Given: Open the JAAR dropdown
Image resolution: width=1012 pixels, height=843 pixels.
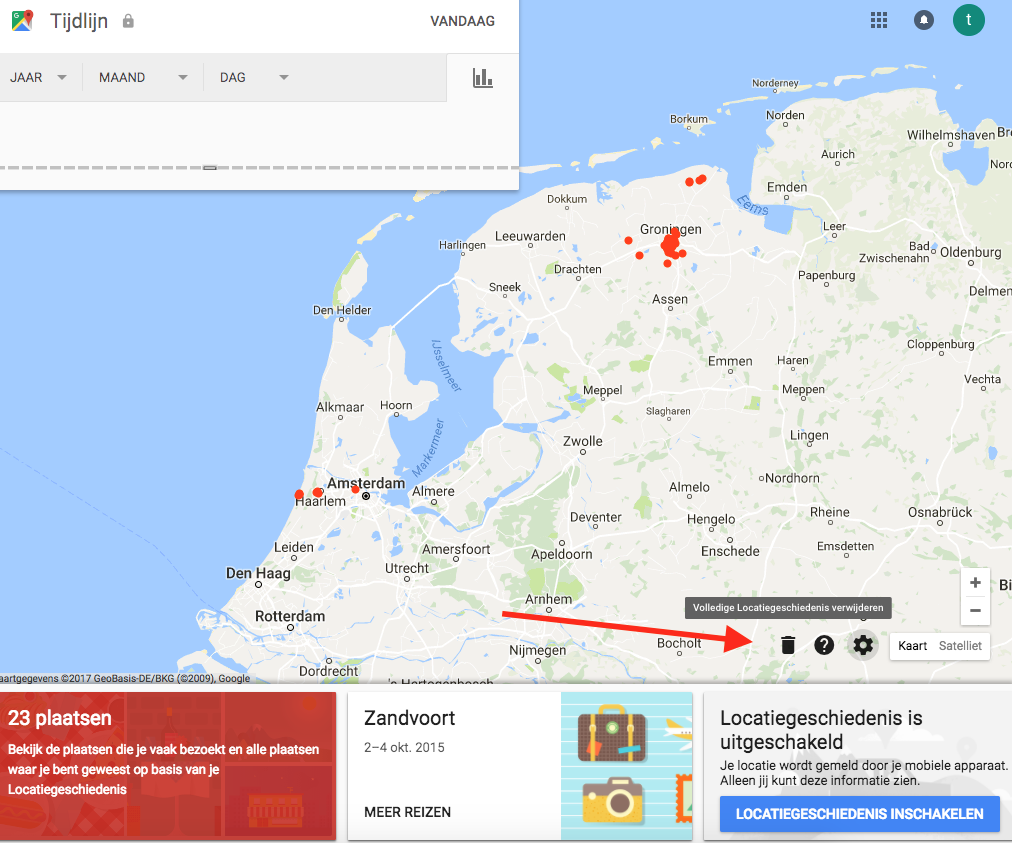Looking at the screenshot, I should [40, 76].
